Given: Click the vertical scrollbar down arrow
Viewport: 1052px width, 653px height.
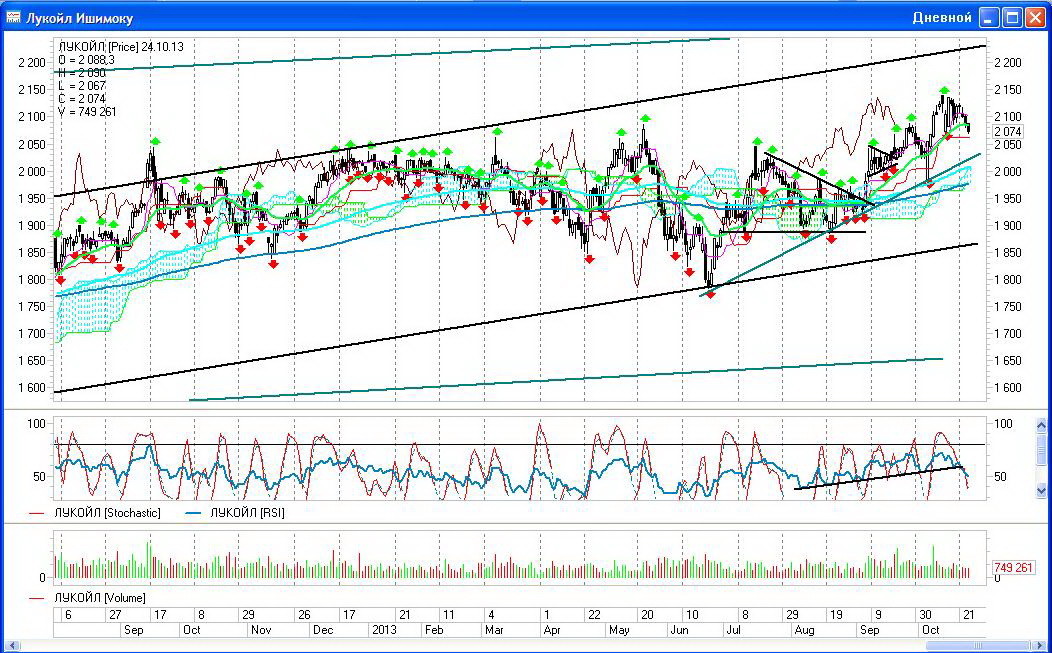Looking at the screenshot, I should pos(1043,490).
